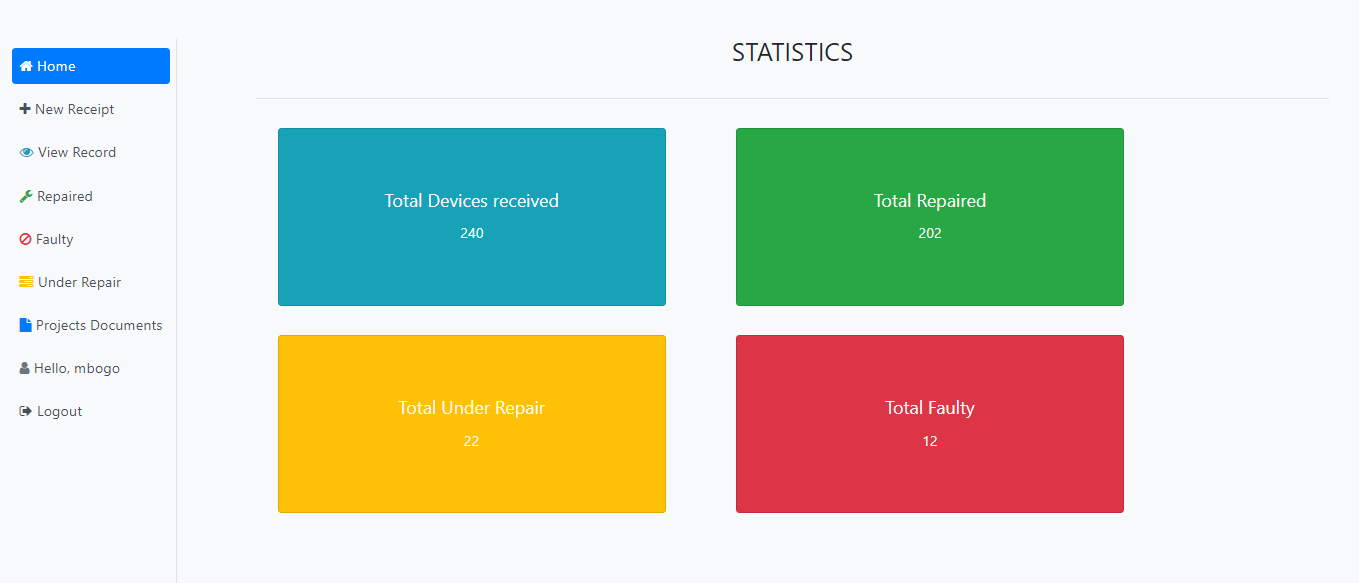The height and width of the screenshot is (583, 1359).
Task: Click the eye icon for View Record
Action: 26,153
